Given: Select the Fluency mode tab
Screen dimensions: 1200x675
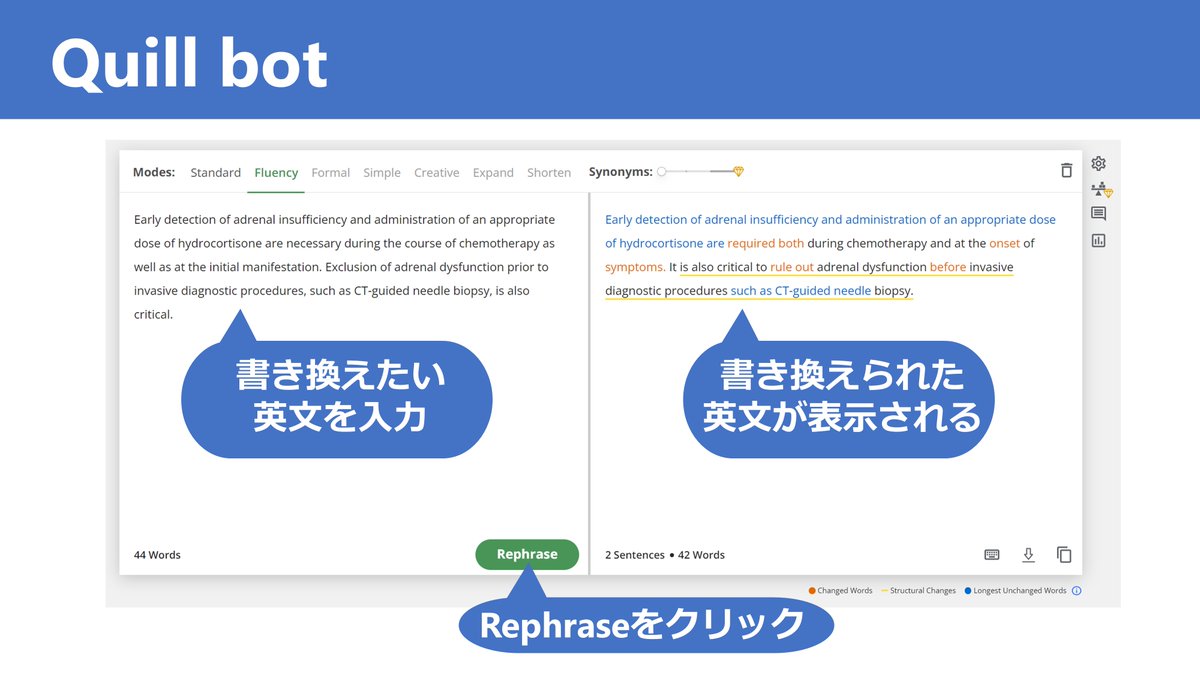Looking at the screenshot, I should coord(276,172).
